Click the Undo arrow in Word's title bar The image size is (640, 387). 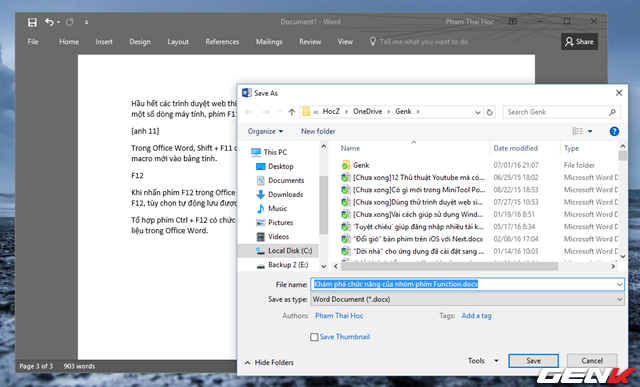[49, 22]
